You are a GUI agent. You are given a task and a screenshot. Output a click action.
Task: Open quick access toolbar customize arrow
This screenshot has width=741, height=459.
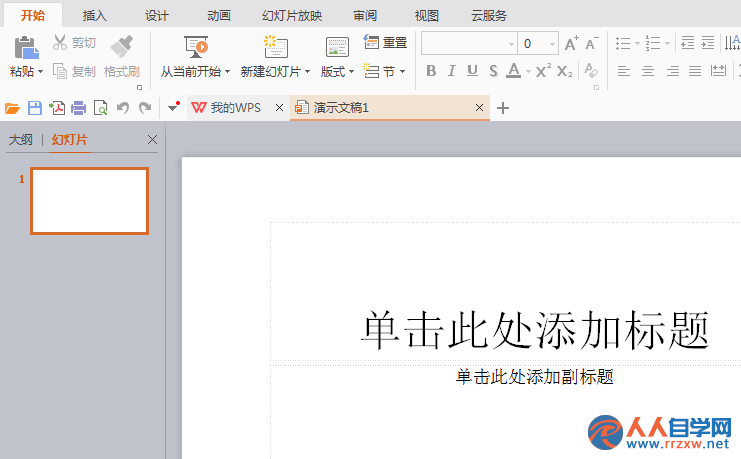174,107
